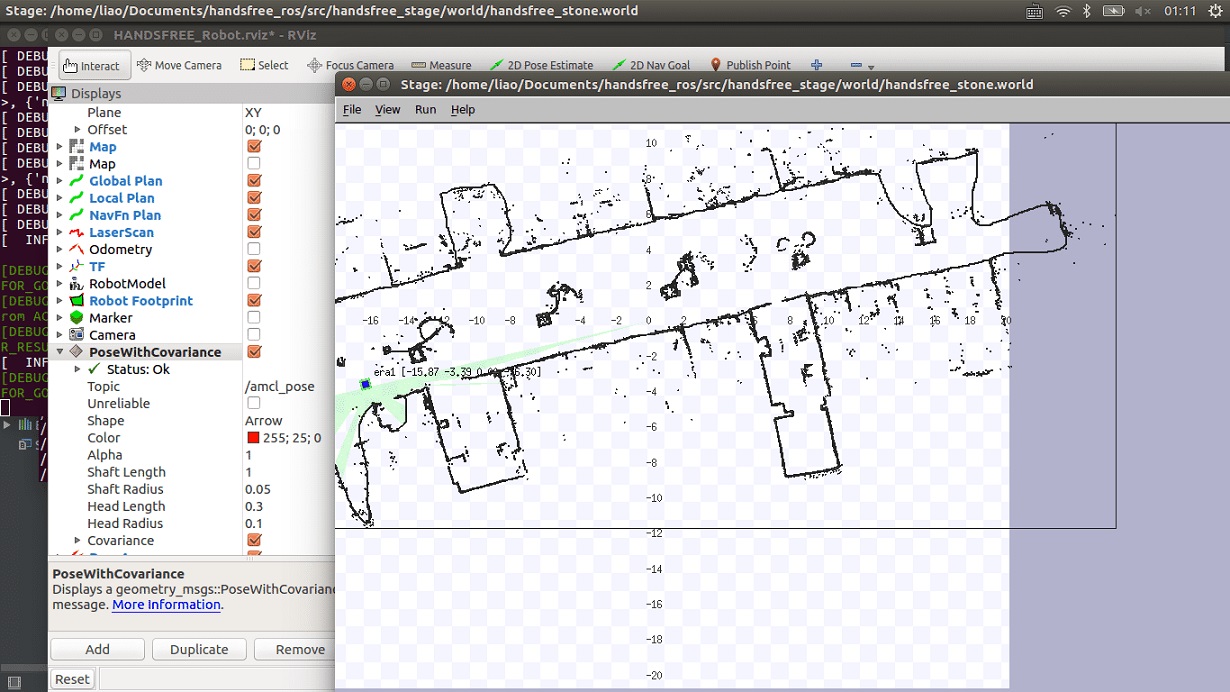Open the Run menu in Stage
This screenshot has width=1230, height=692.
(x=425, y=110)
